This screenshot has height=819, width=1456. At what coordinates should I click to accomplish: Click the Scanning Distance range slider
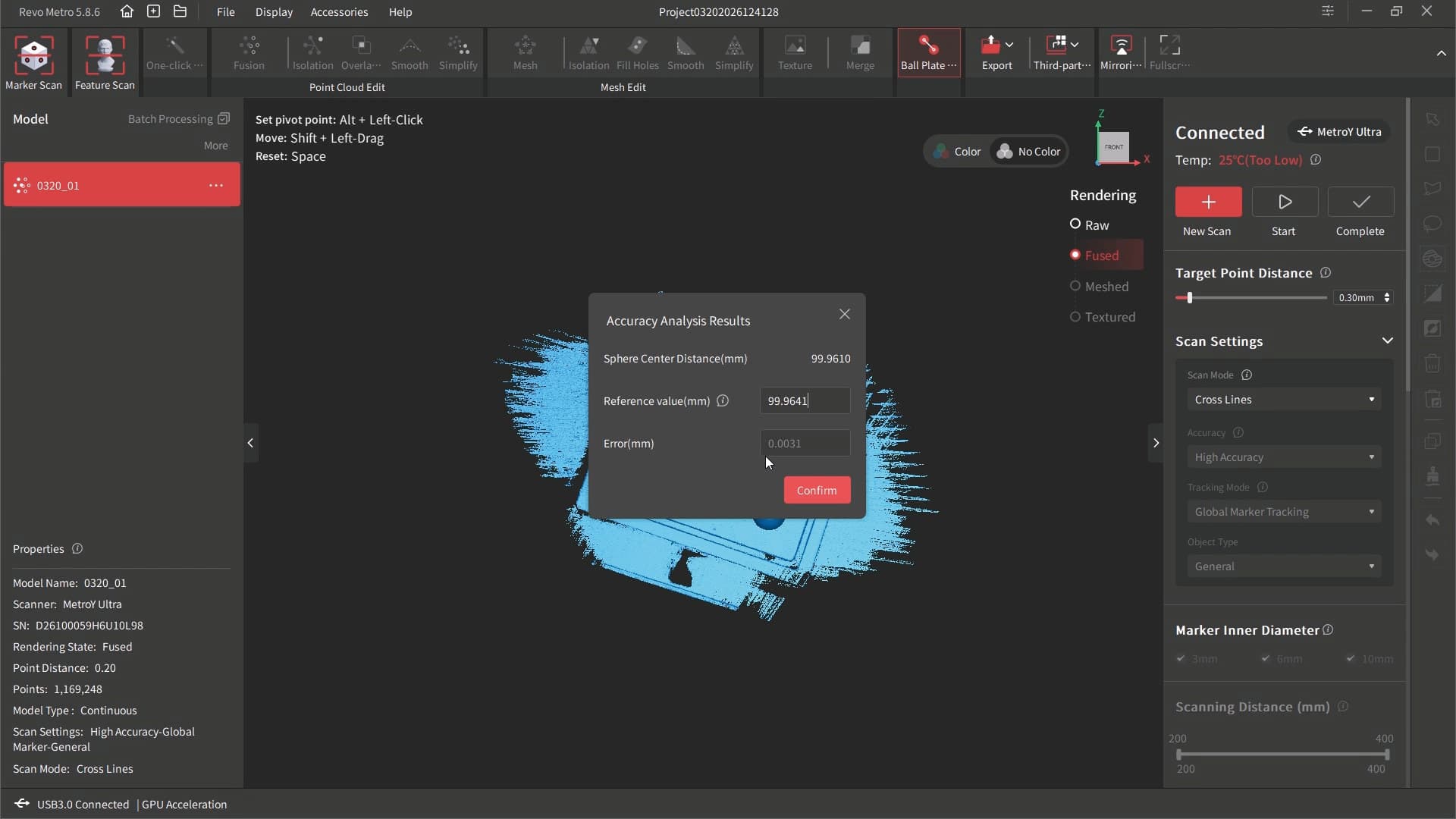point(1282,755)
